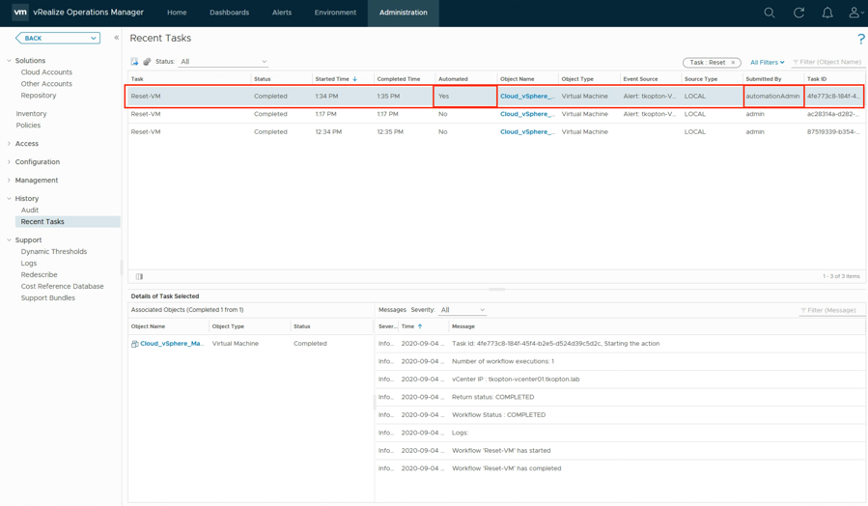The height and width of the screenshot is (506, 868).
Task: Select Recent Tasks in sidebar
Action: pyautogui.click(x=68, y=221)
